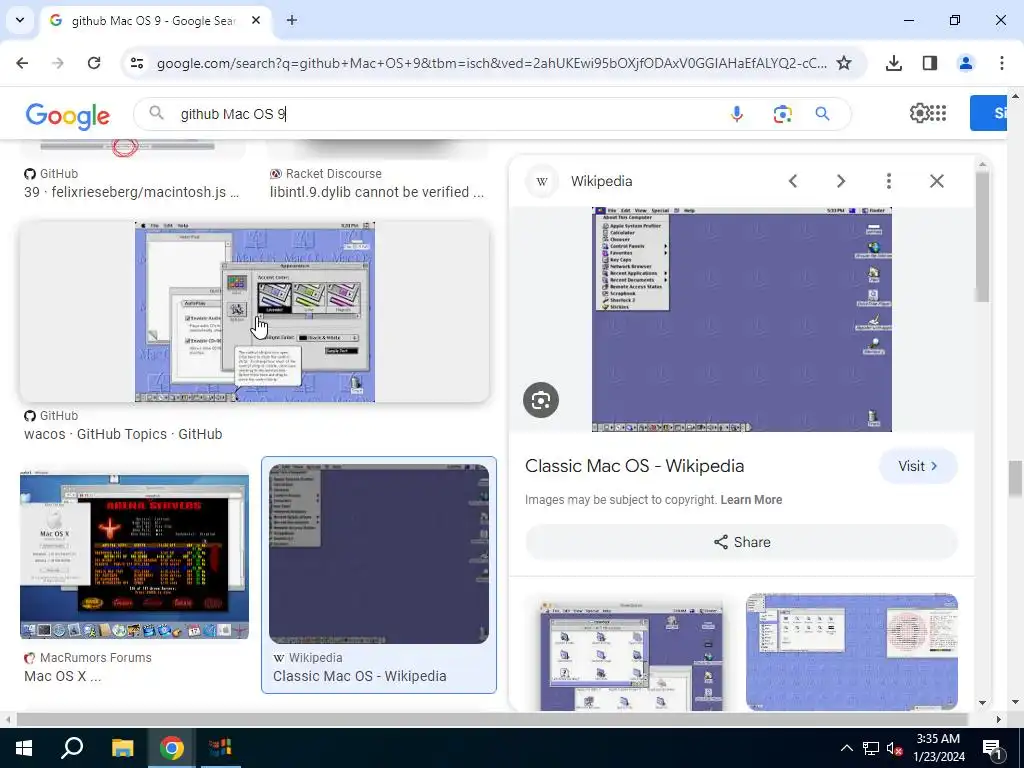
Task: Go back in browser history
Action: (x=22, y=63)
